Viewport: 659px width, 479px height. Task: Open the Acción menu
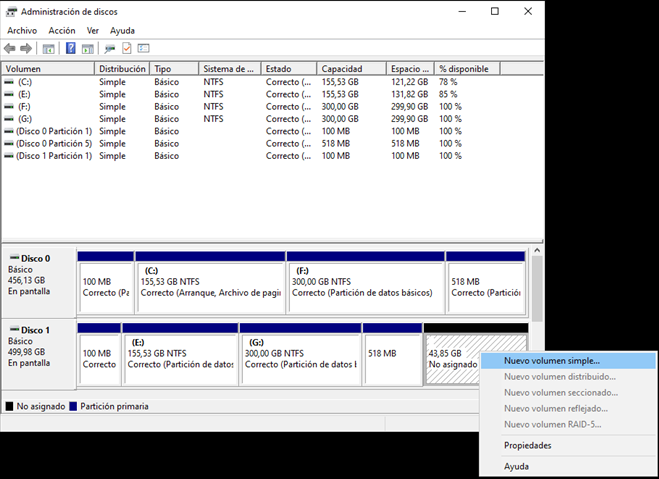point(62,30)
